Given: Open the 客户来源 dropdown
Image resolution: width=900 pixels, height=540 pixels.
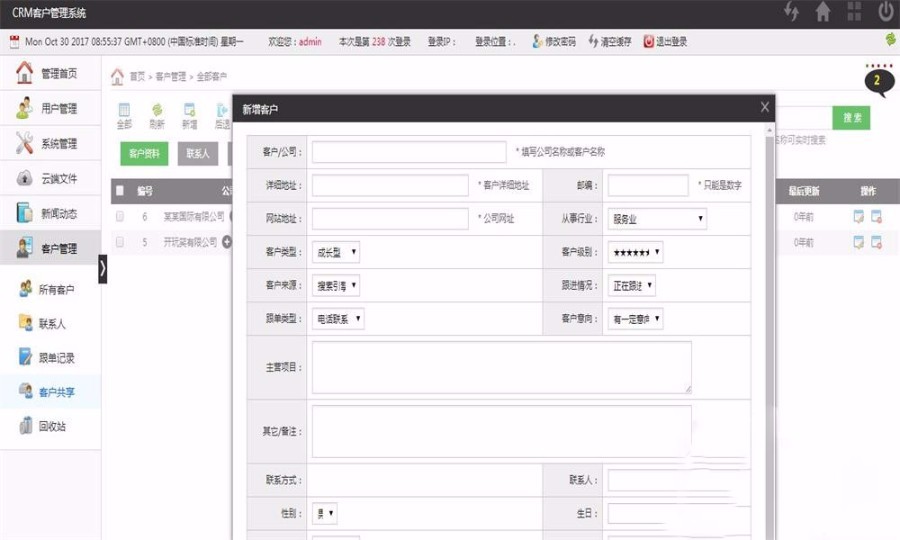Looking at the screenshot, I should click(336, 285).
